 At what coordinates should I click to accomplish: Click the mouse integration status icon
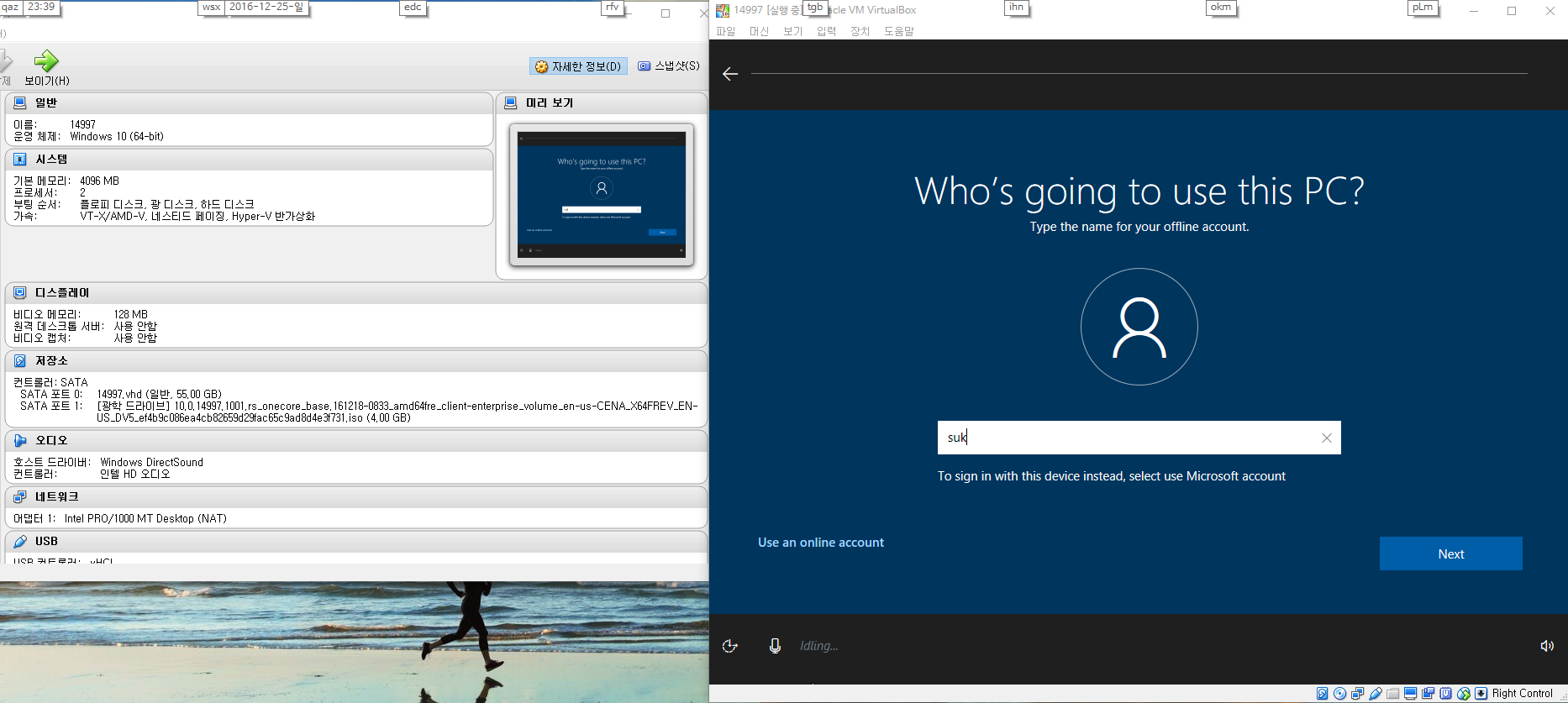[x=1464, y=693]
